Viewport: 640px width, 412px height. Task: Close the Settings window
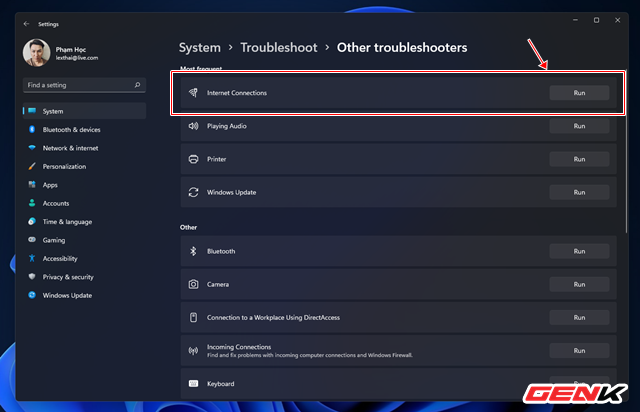pos(618,20)
